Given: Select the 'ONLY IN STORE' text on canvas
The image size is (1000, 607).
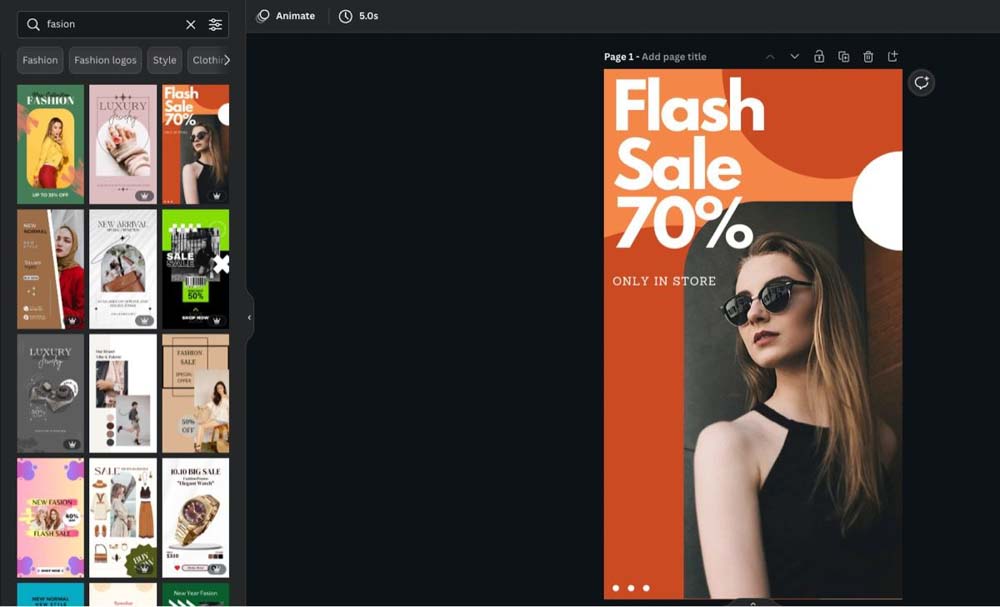Looking at the screenshot, I should [664, 281].
